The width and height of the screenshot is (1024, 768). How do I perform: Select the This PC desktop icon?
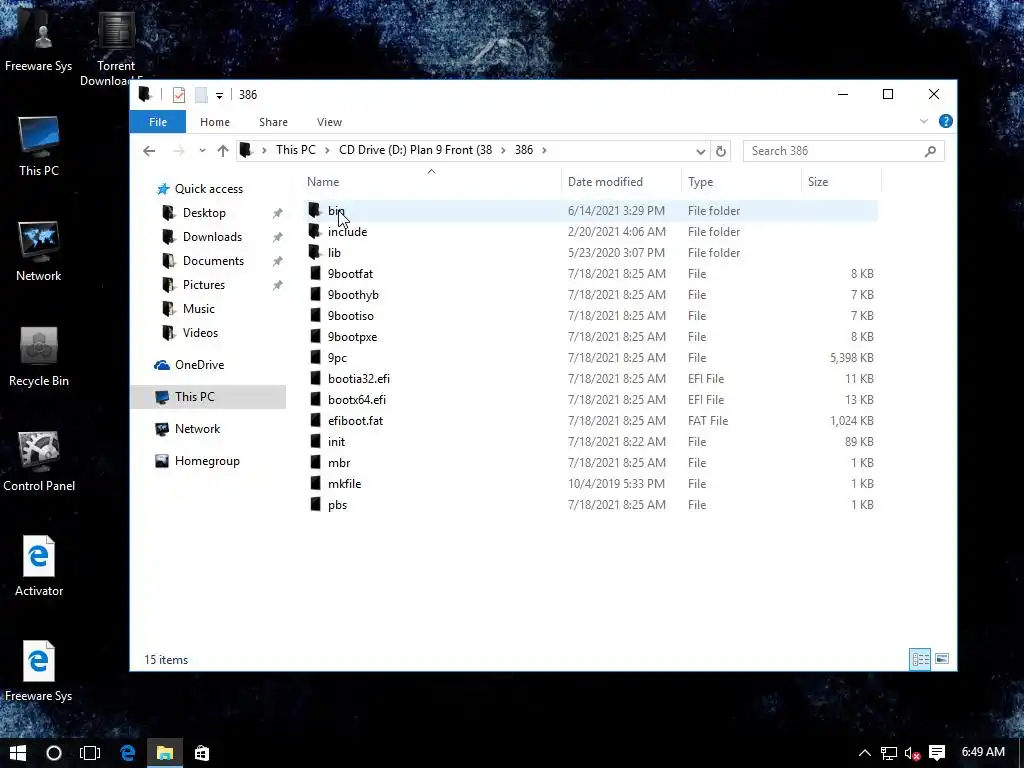39,146
